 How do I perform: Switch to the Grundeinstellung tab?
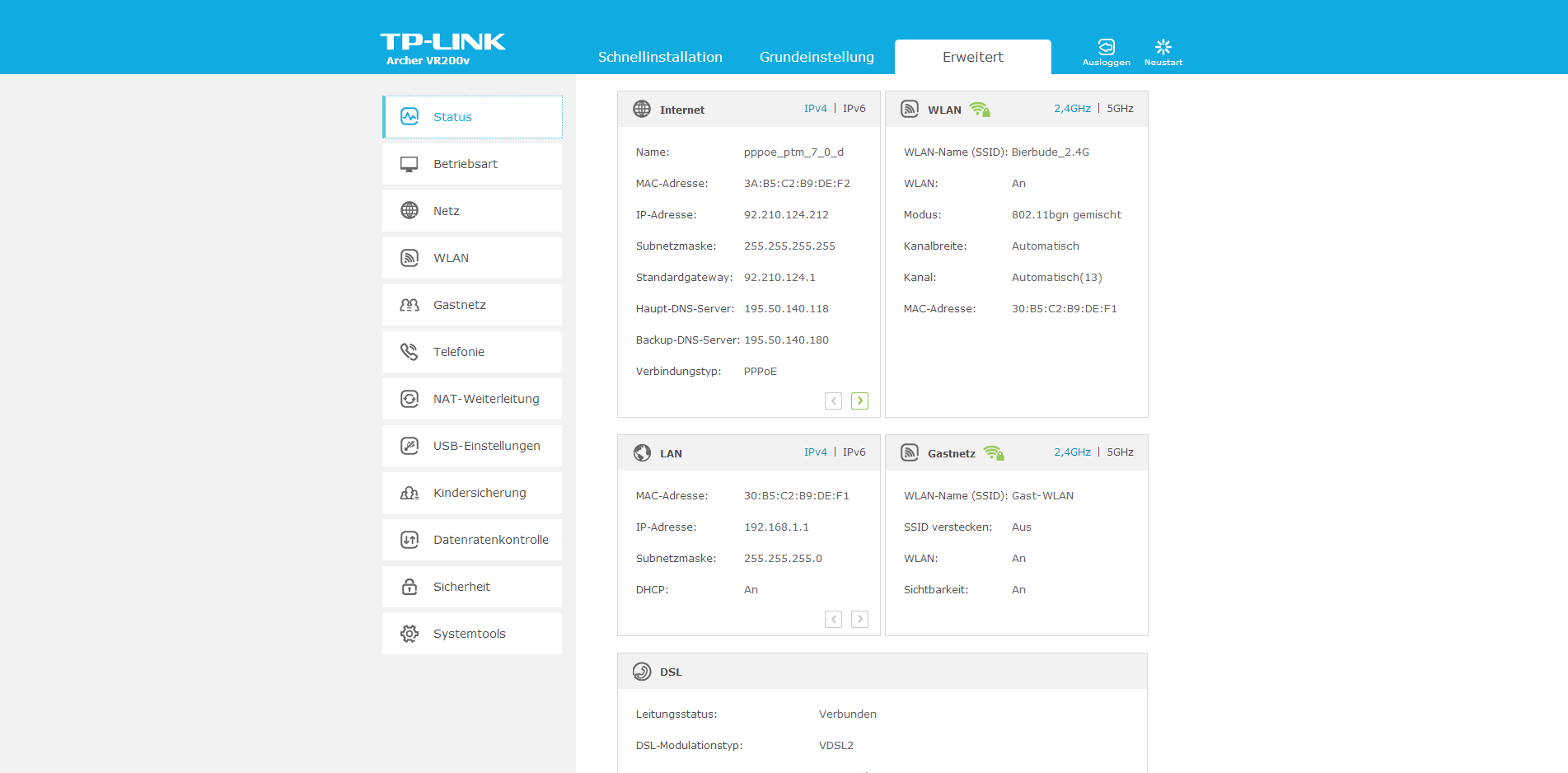point(817,57)
